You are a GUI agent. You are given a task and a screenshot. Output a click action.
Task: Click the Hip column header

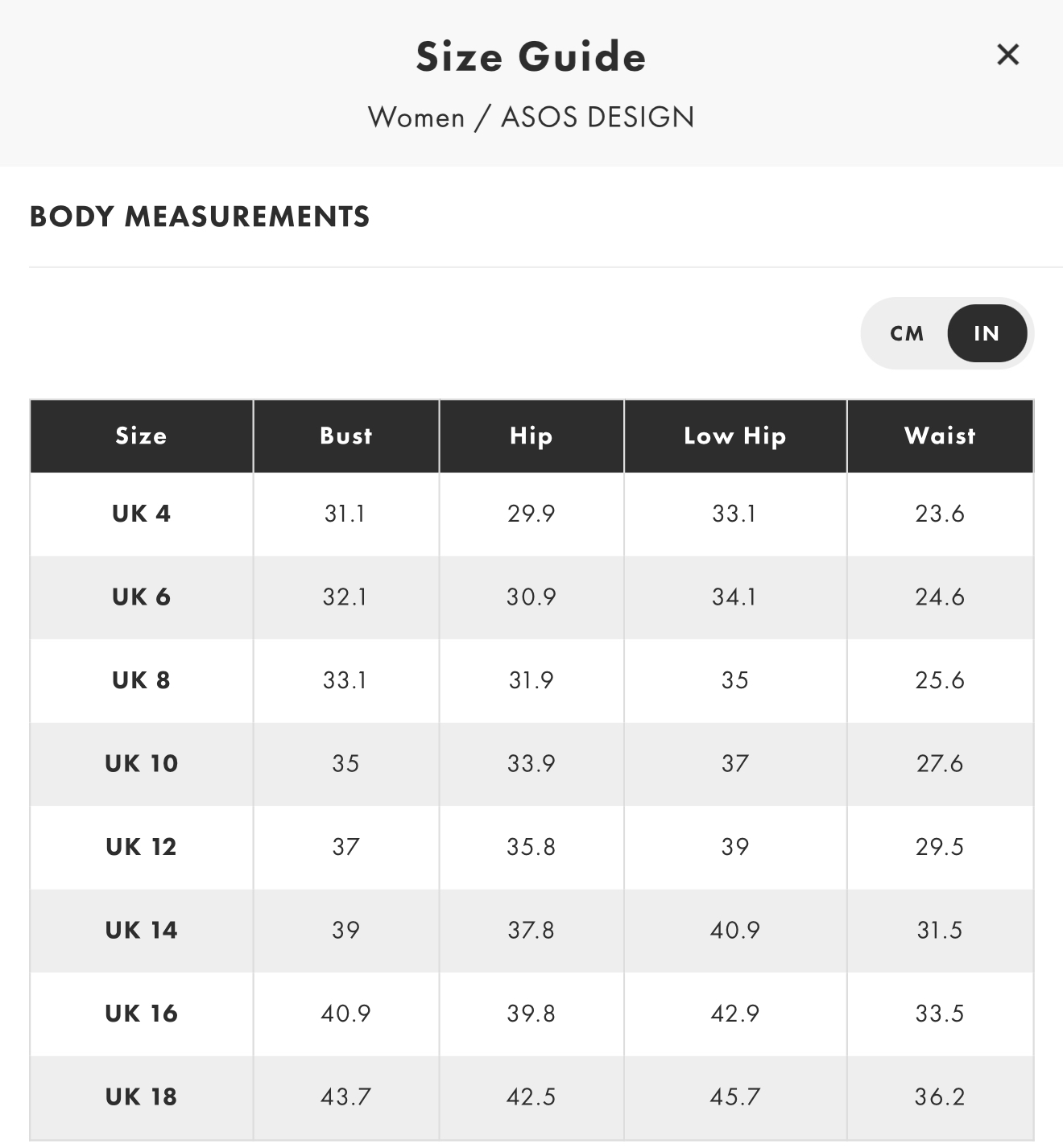(531, 436)
